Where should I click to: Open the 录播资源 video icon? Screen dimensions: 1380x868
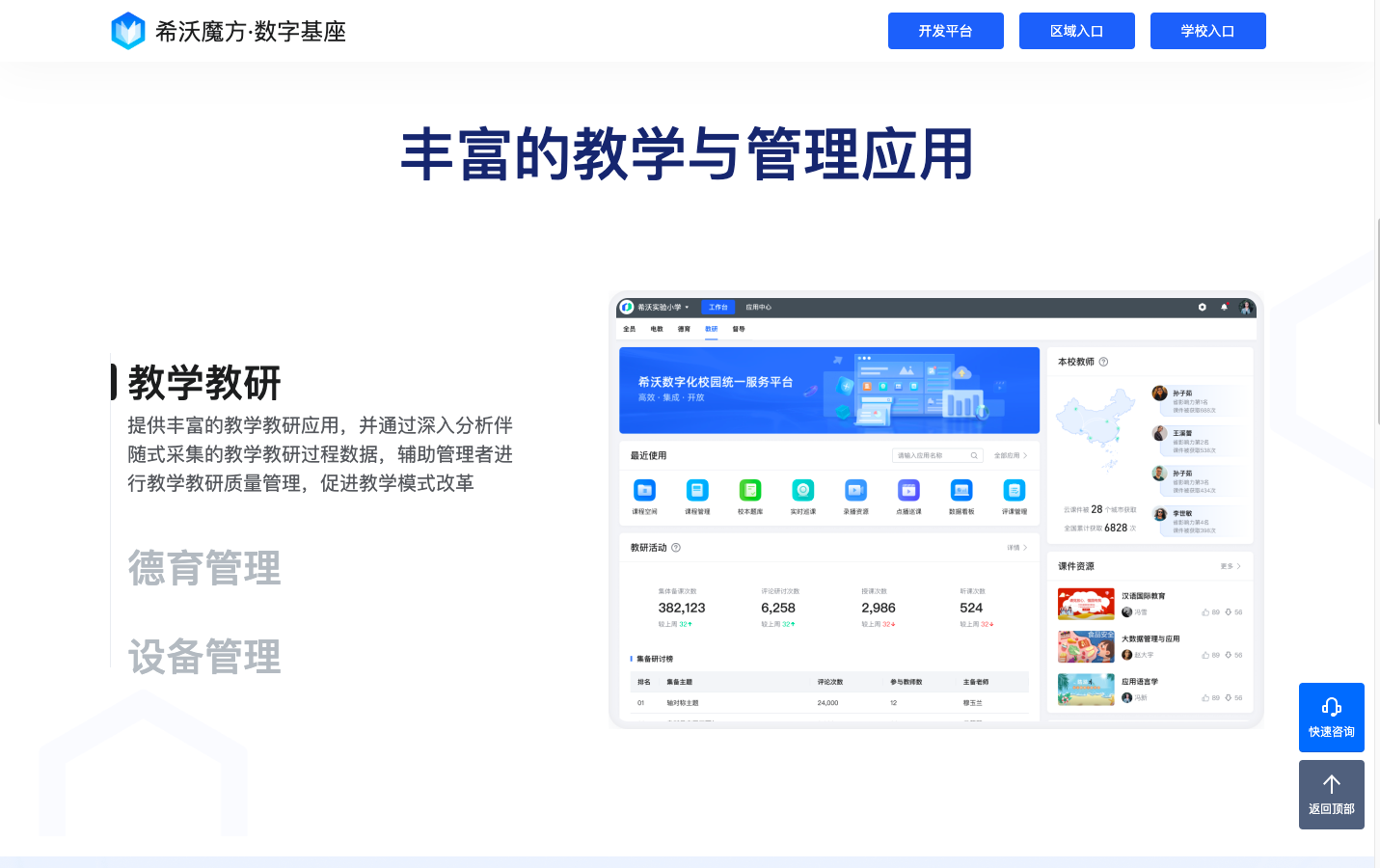(855, 490)
